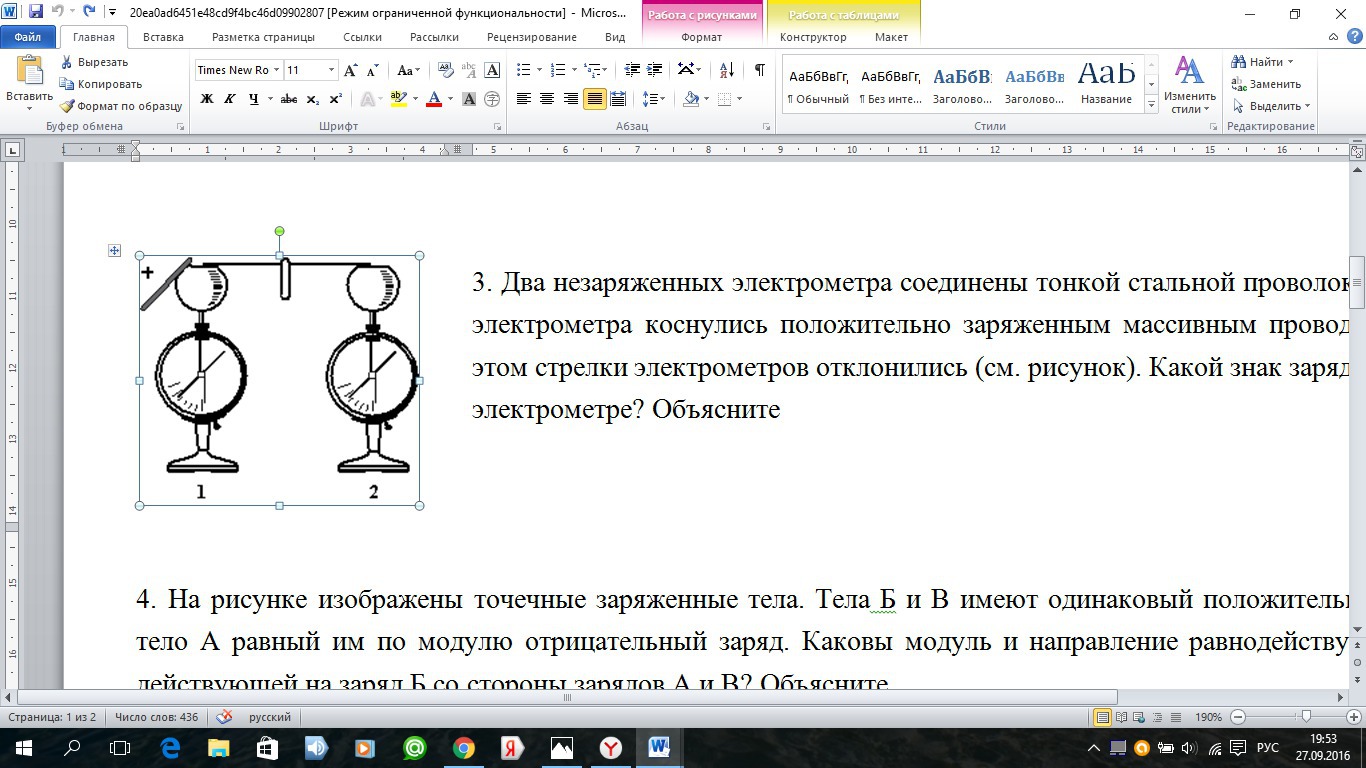Image resolution: width=1366 pixels, height=768 pixels.
Task: Increase the paragraph indent
Action: 655,70
